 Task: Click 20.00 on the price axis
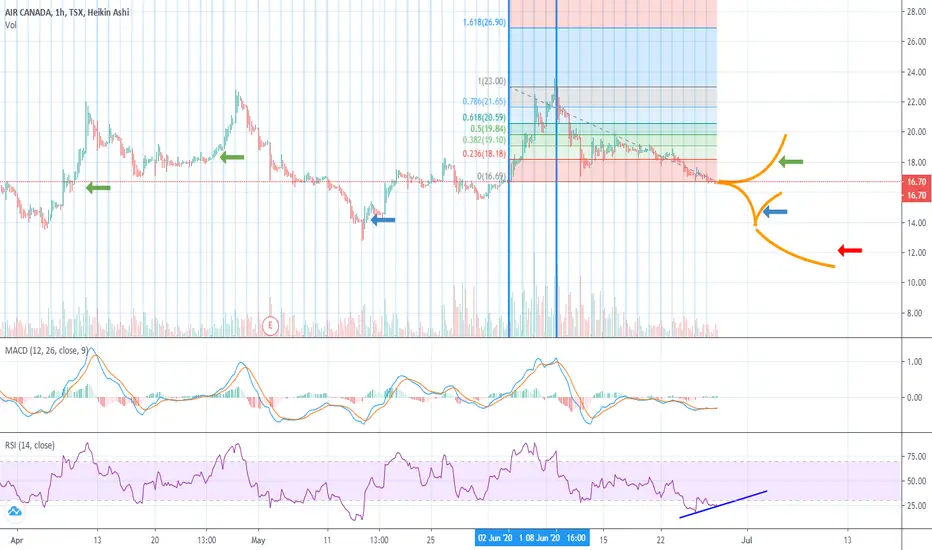(916, 132)
